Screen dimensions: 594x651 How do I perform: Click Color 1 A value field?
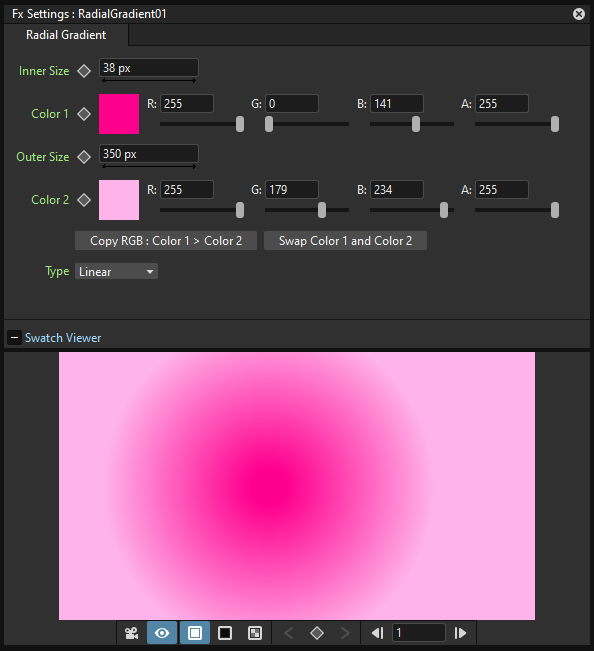coord(502,103)
